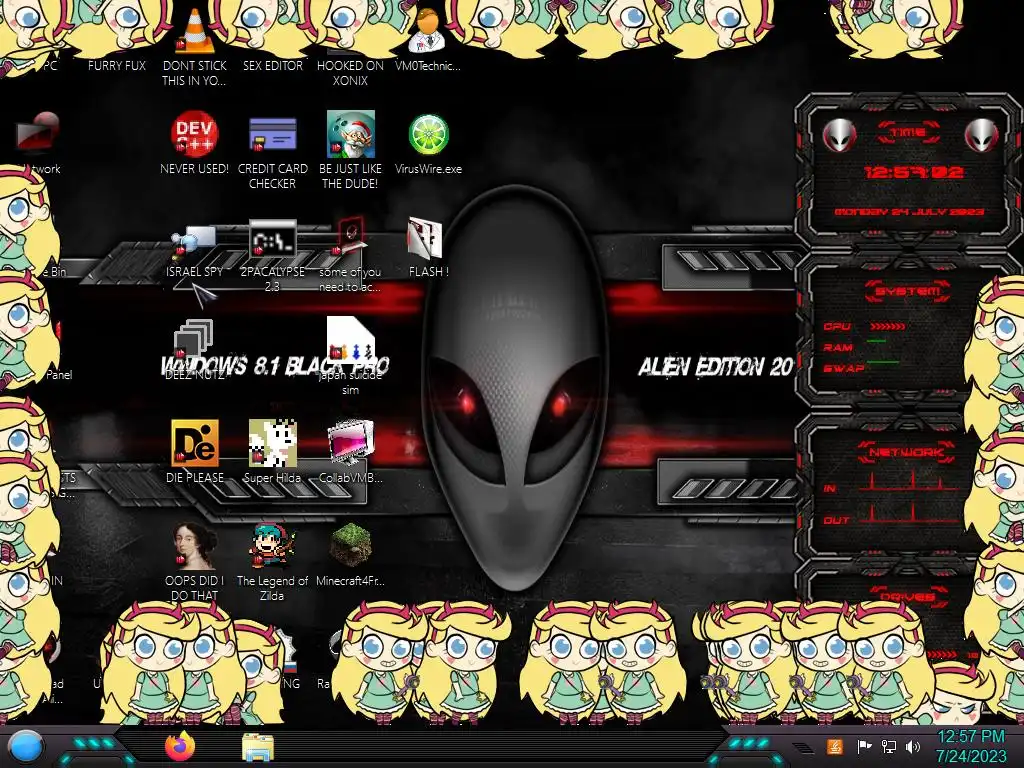1024x768 pixels.
Task: Open the ISRAEL SPY shortcut
Action: click(x=195, y=240)
